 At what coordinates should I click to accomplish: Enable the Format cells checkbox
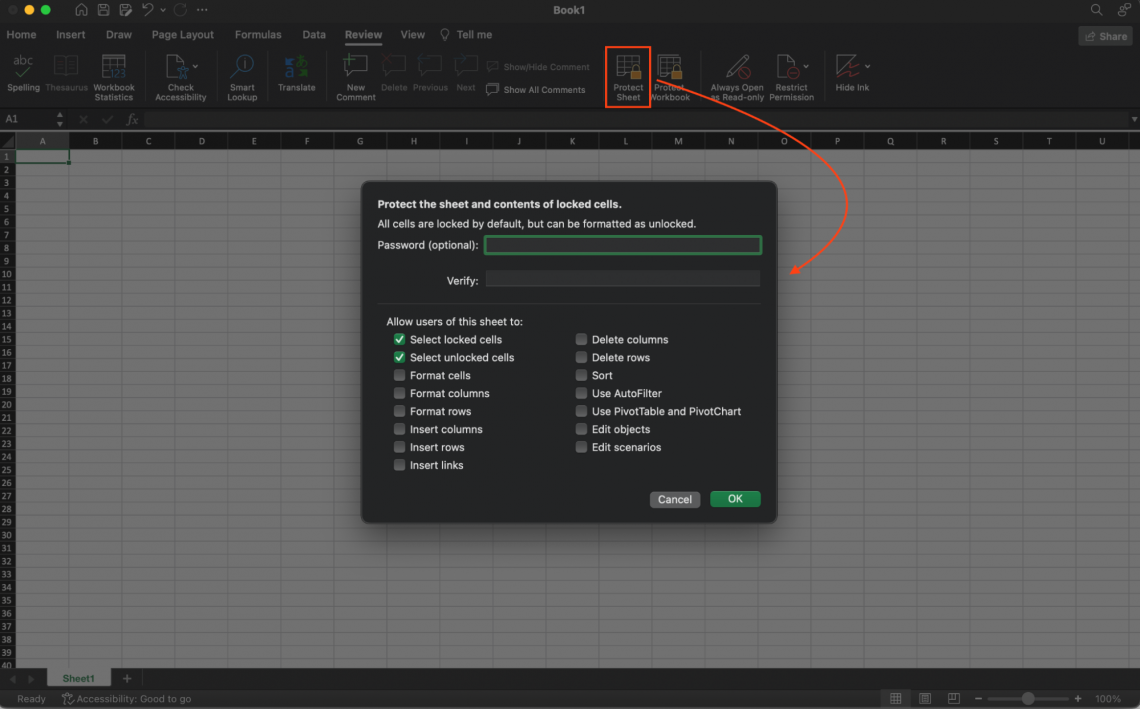click(399, 376)
